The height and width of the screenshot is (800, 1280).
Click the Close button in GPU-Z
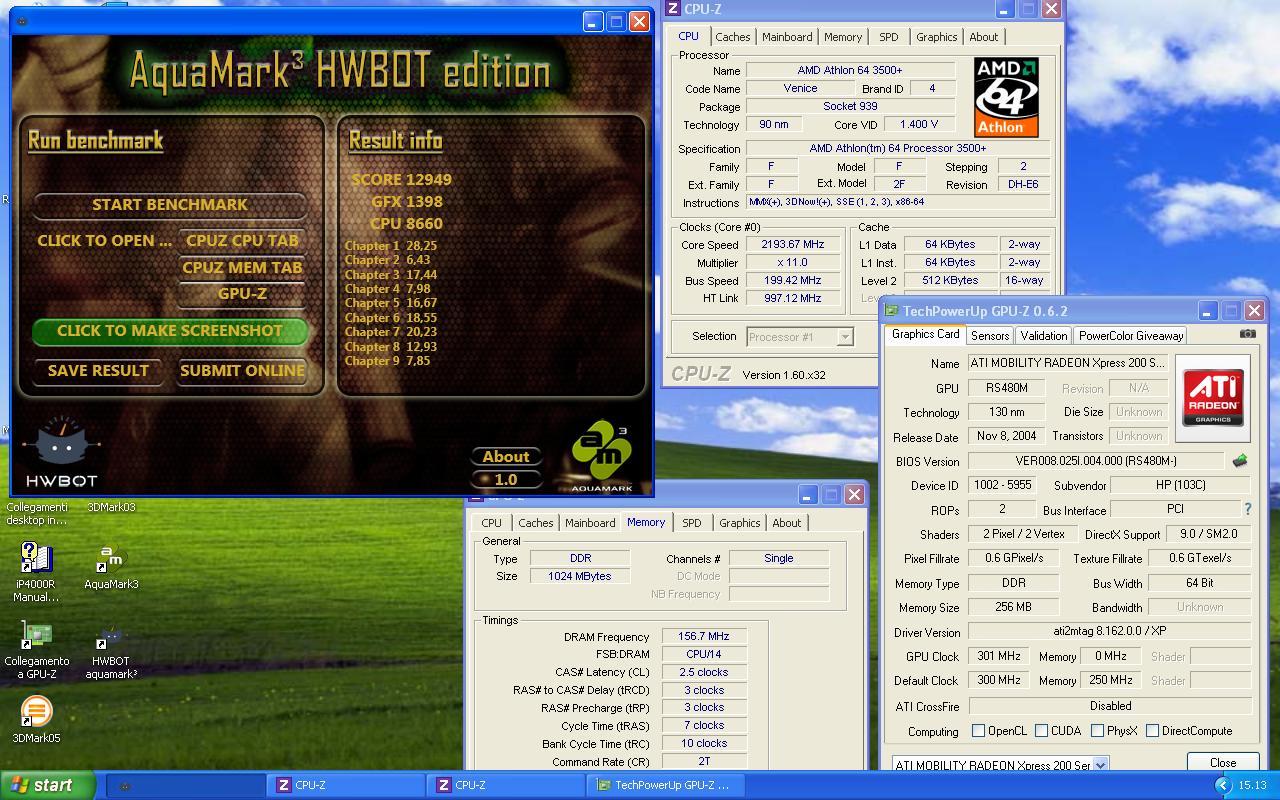point(1222,762)
